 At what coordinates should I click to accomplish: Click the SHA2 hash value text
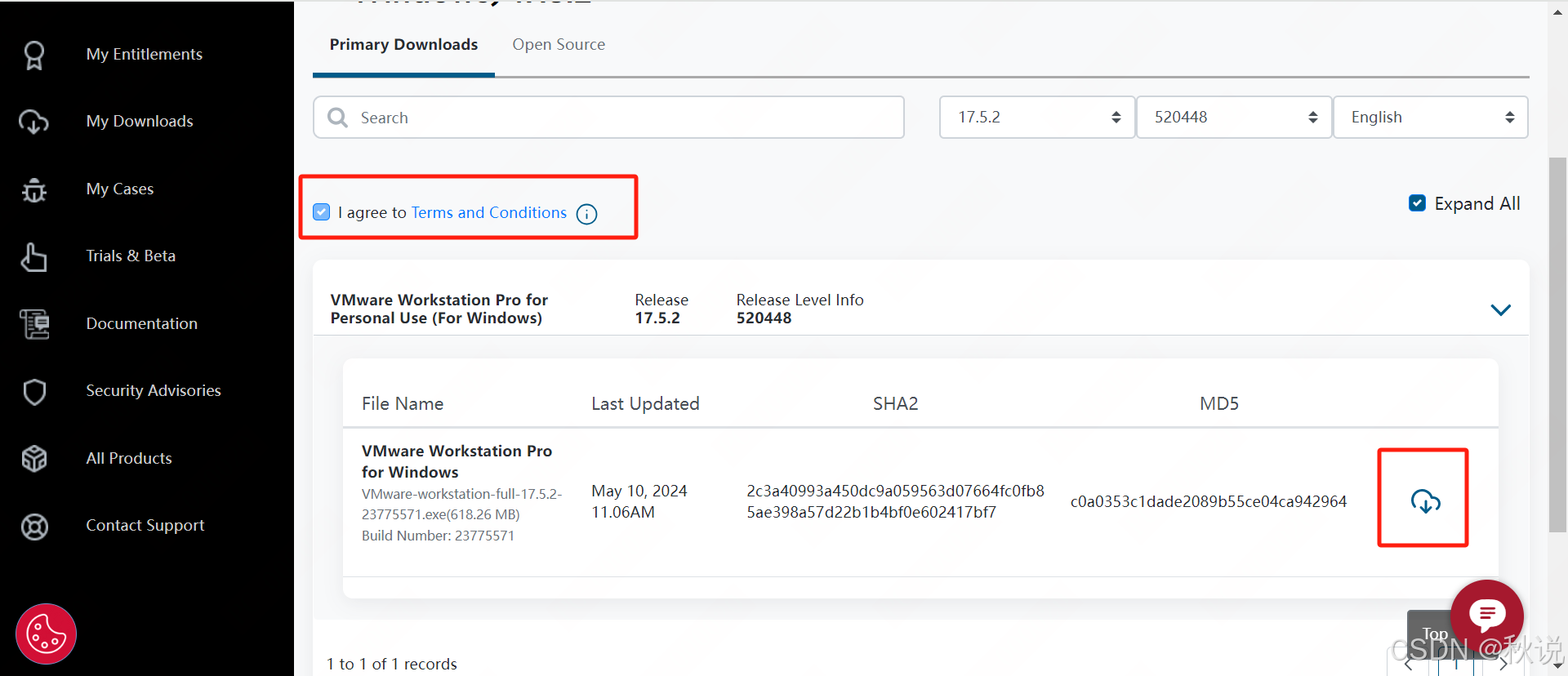(x=895, y=501)
